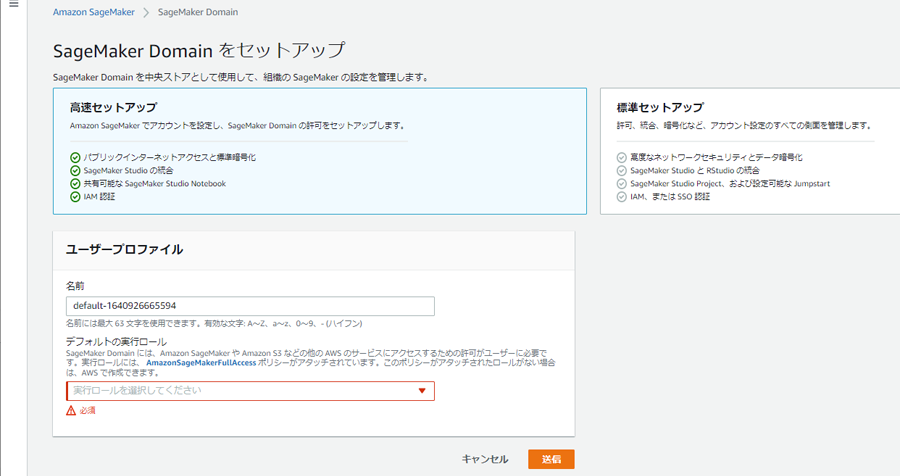
Task: Click SageMaker Domain breadcrumb text
Action: pos(198,12)
